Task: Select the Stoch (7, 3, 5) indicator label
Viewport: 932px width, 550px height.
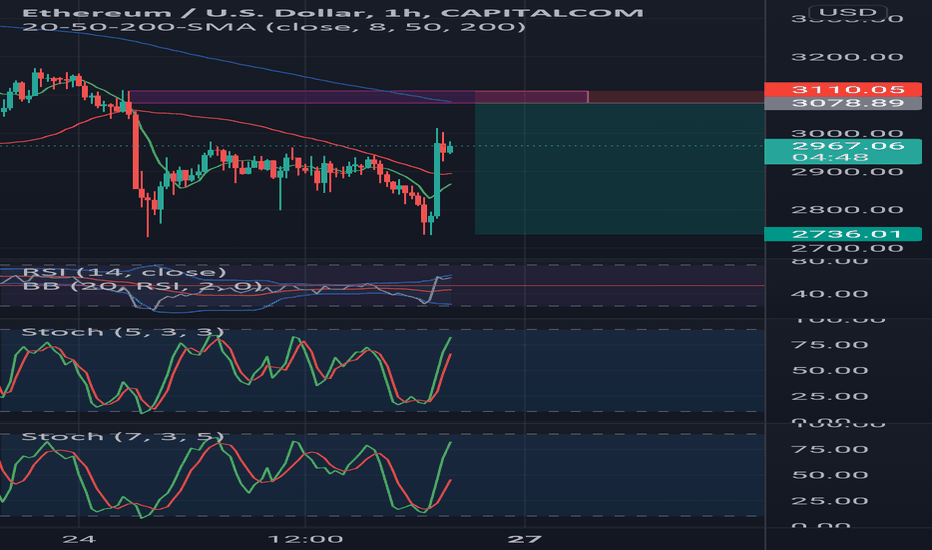Action: point(122,436)
